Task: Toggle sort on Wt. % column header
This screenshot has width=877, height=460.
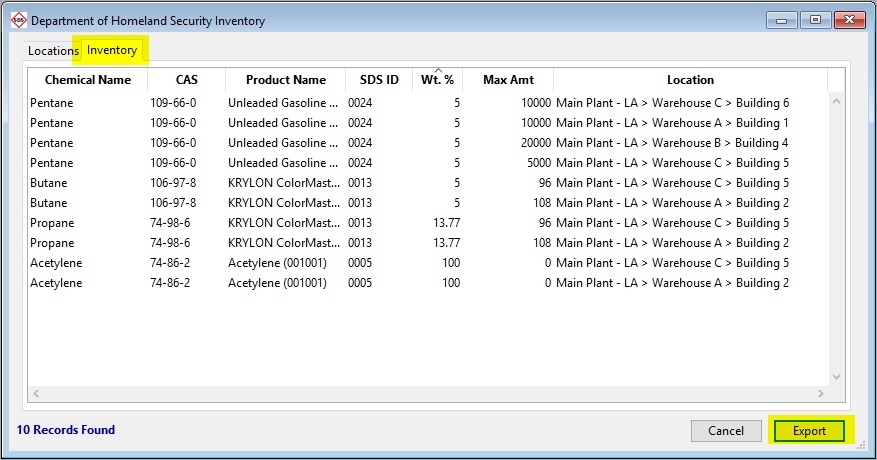Action: point(437,80)
